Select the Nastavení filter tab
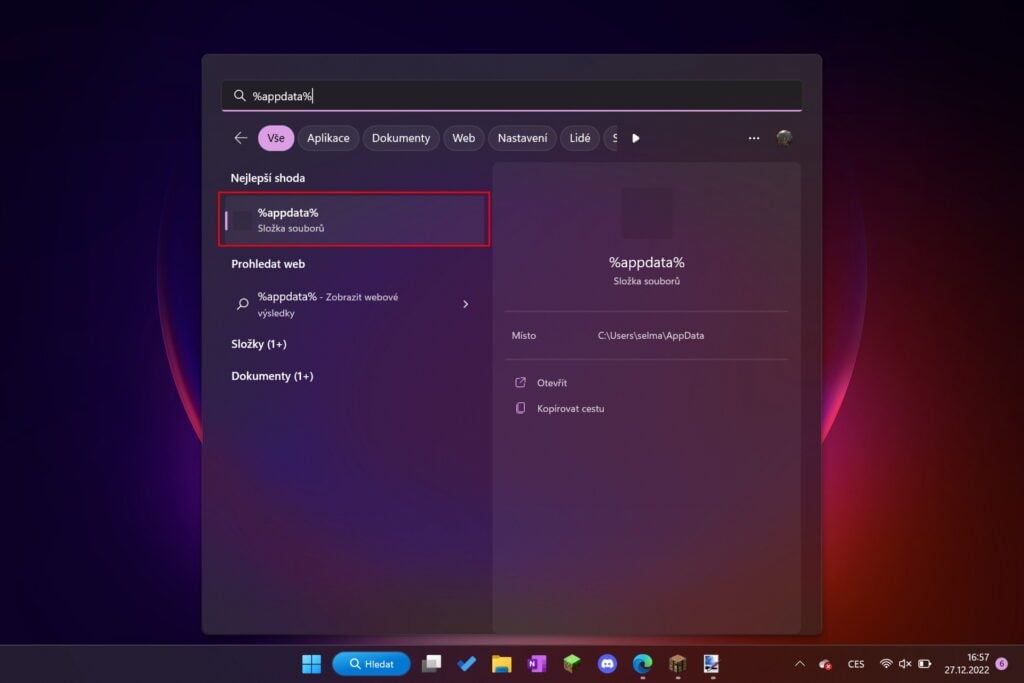This screenshot has height=683, width=1024. pos(522,138)
